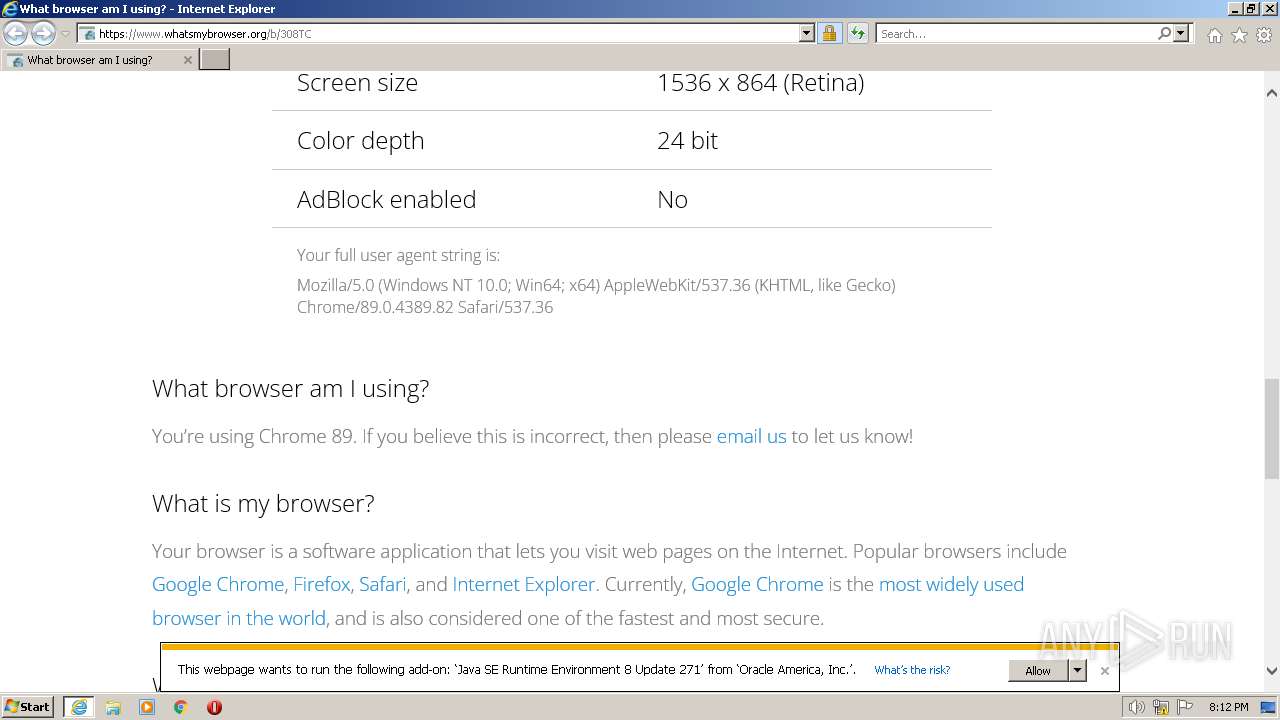Click the Internet Explorer taskbar icon

(x=79, y=707)
